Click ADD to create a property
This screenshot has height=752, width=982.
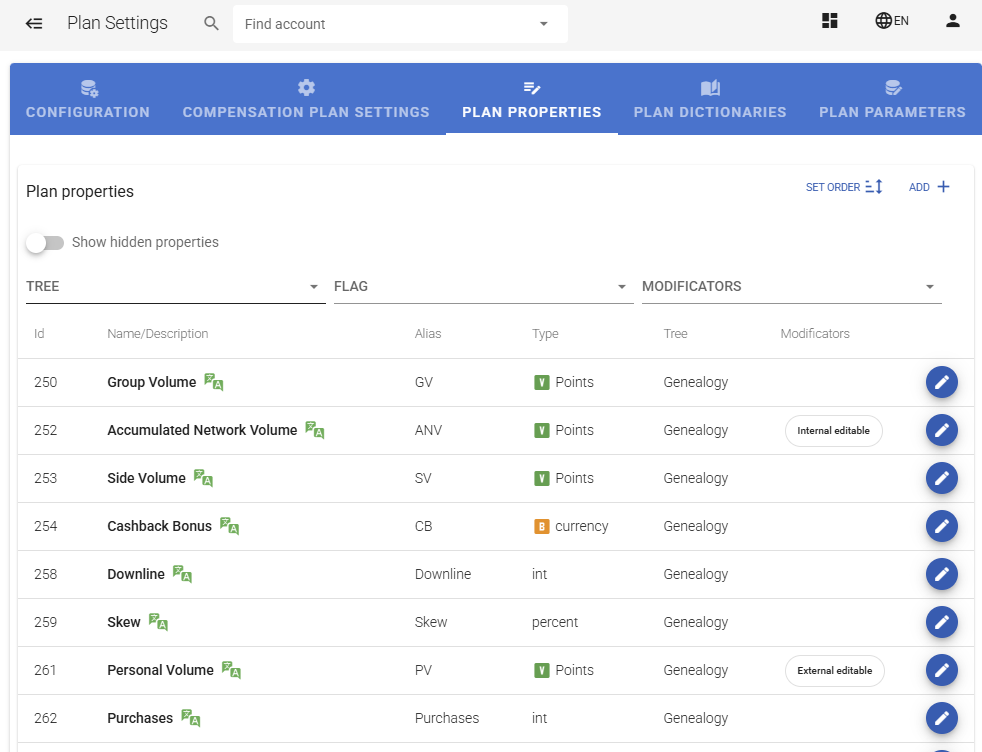pyautogui.click(x=929, y=187)
